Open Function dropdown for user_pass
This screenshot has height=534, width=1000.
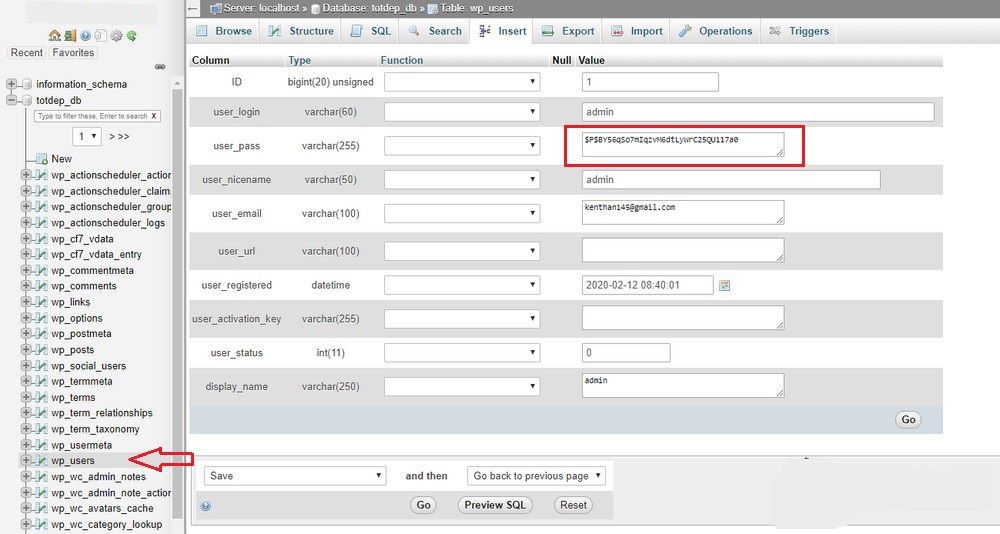click(462, 145)
